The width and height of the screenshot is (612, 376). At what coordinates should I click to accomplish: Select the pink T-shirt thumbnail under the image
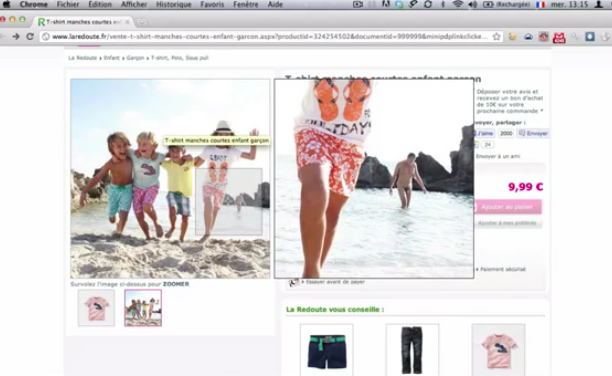pyautogui.click(x=96, y=308)
